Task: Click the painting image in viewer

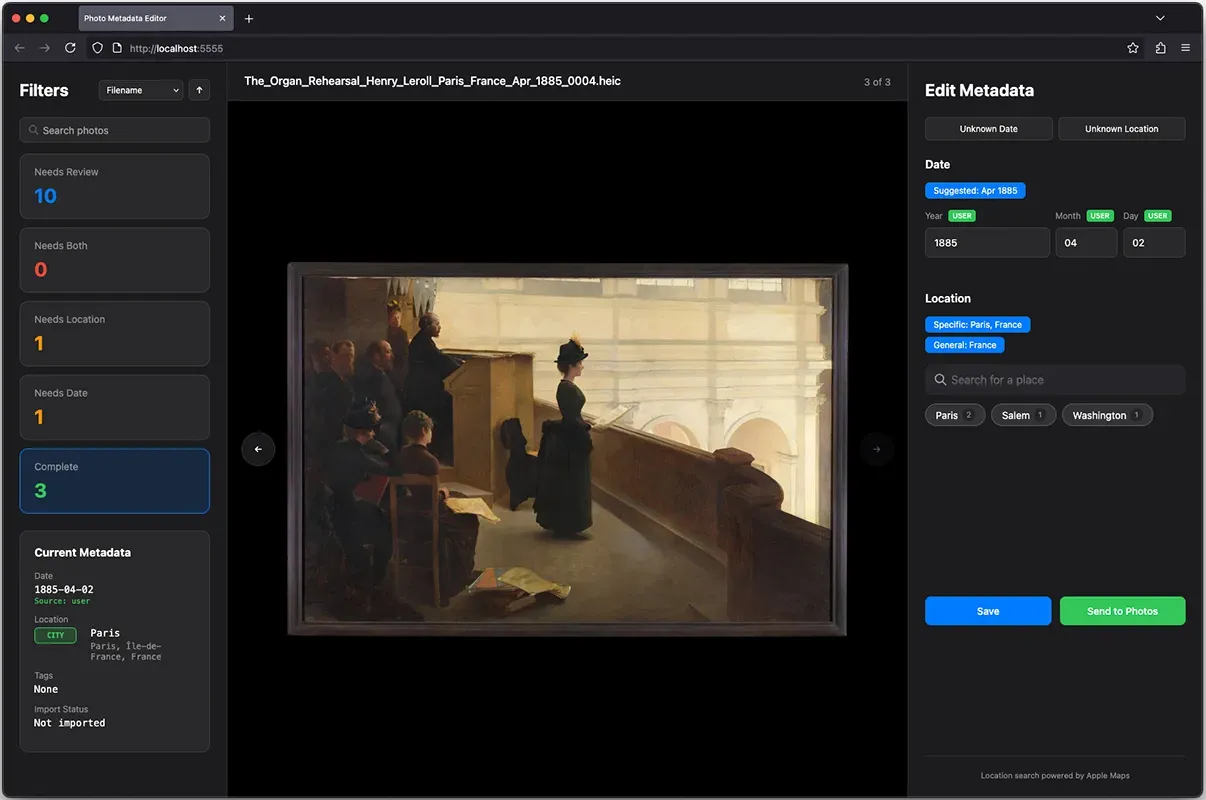Action: 568,449
